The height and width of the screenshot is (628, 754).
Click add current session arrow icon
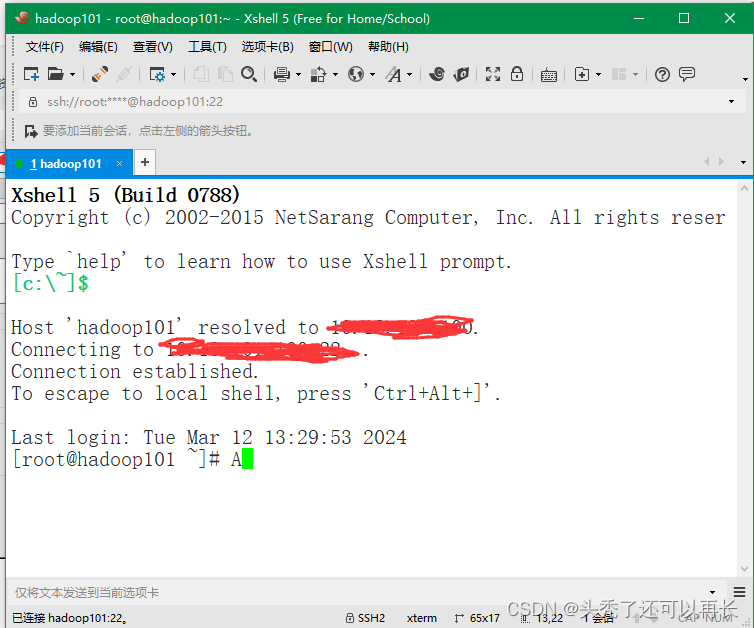coord(31,131)
